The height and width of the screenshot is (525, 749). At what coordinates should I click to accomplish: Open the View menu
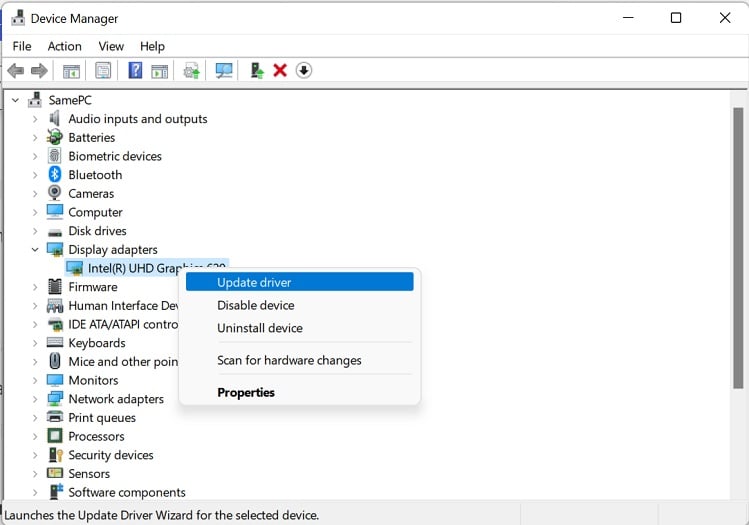[x=111, y=46]
